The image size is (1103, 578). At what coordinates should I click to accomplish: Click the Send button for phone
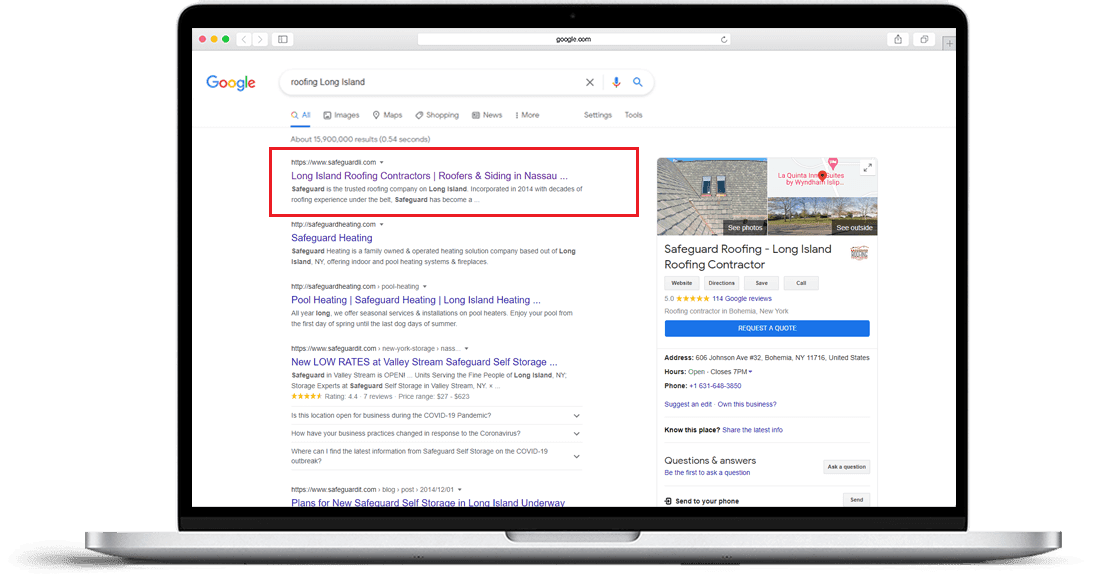pos(856,500)
